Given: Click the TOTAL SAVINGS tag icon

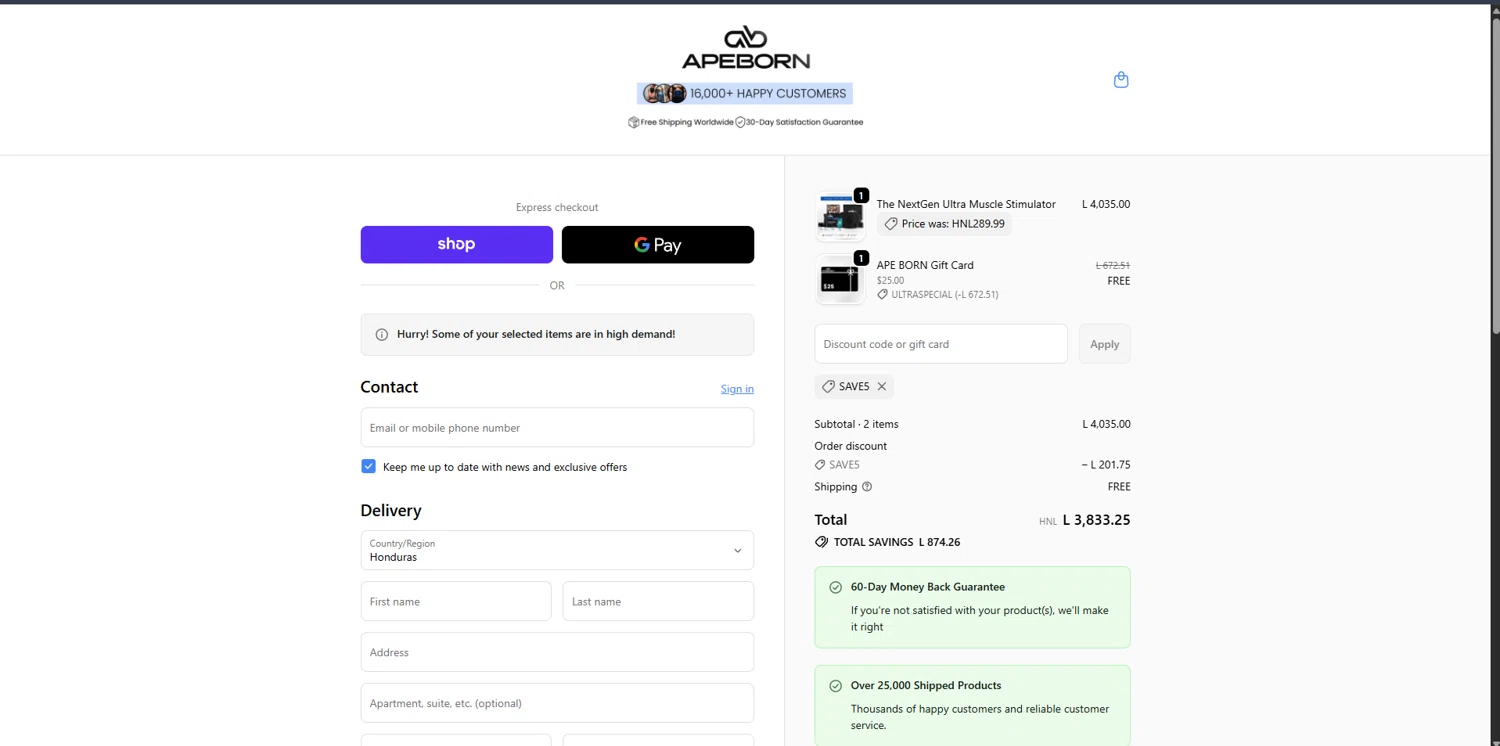Looking at the screenshot, I should pyautogui.click(x=822, y=542).
